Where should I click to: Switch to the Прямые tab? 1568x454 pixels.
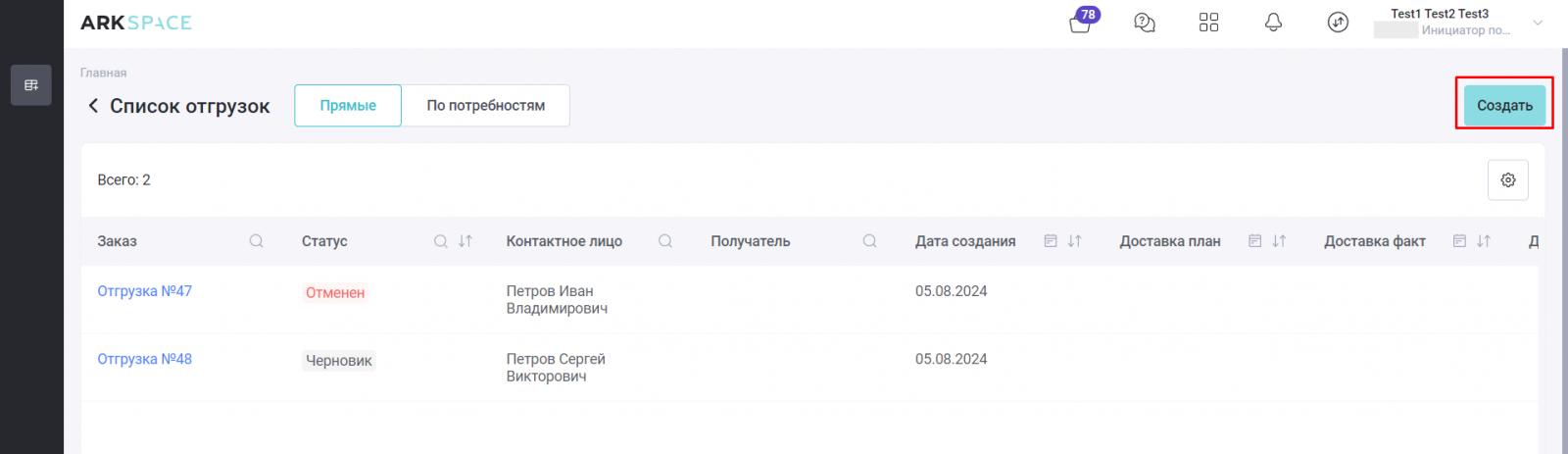click(348, 106)
